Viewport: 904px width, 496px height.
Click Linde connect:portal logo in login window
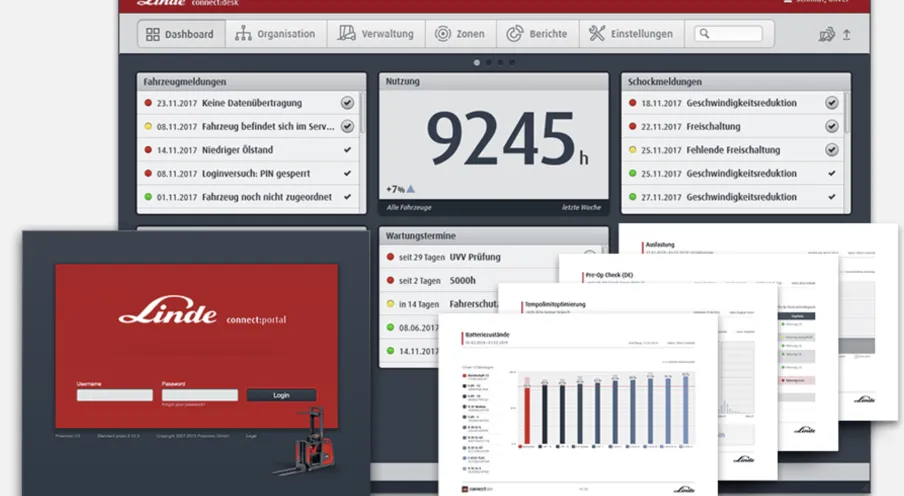coord(202,311)
